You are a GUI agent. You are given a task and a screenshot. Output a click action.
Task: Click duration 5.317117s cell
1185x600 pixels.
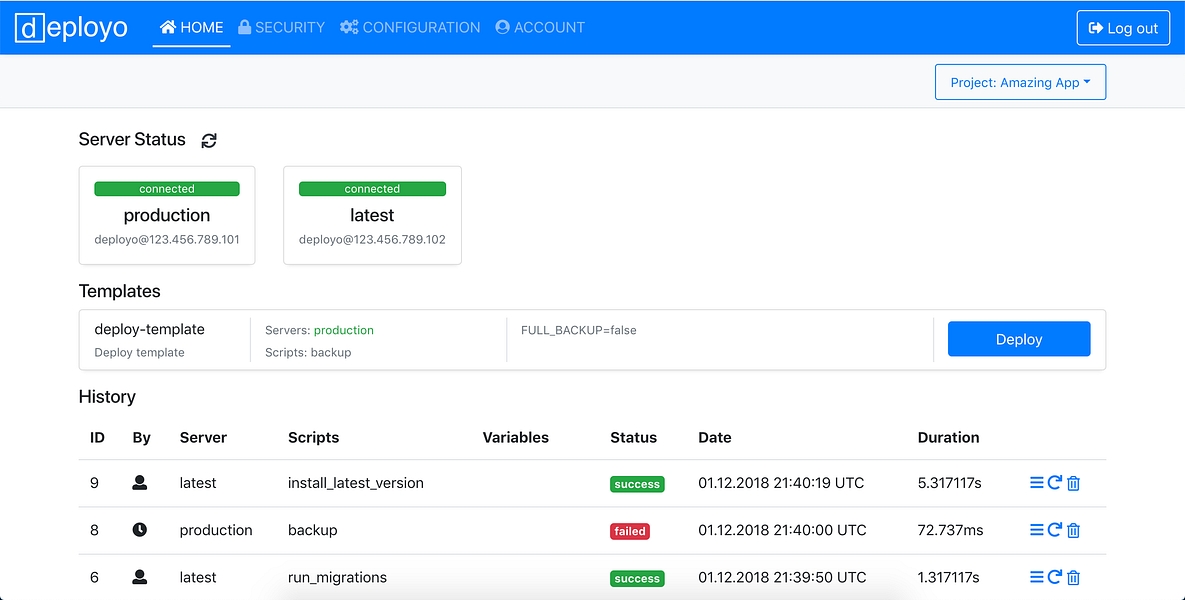pos(949,483)
